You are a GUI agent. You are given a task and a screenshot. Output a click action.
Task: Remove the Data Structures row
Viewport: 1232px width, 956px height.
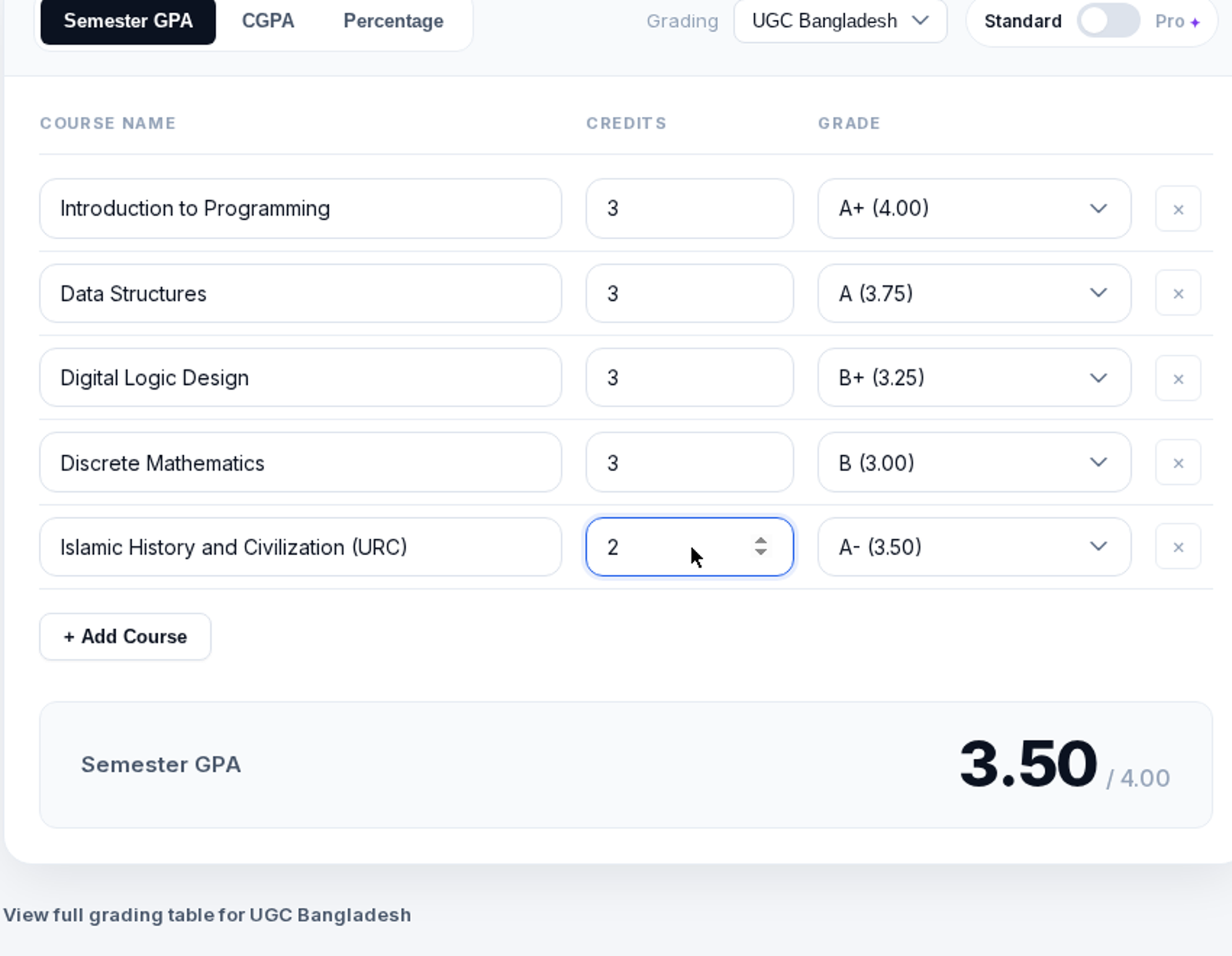point(1178,293)
